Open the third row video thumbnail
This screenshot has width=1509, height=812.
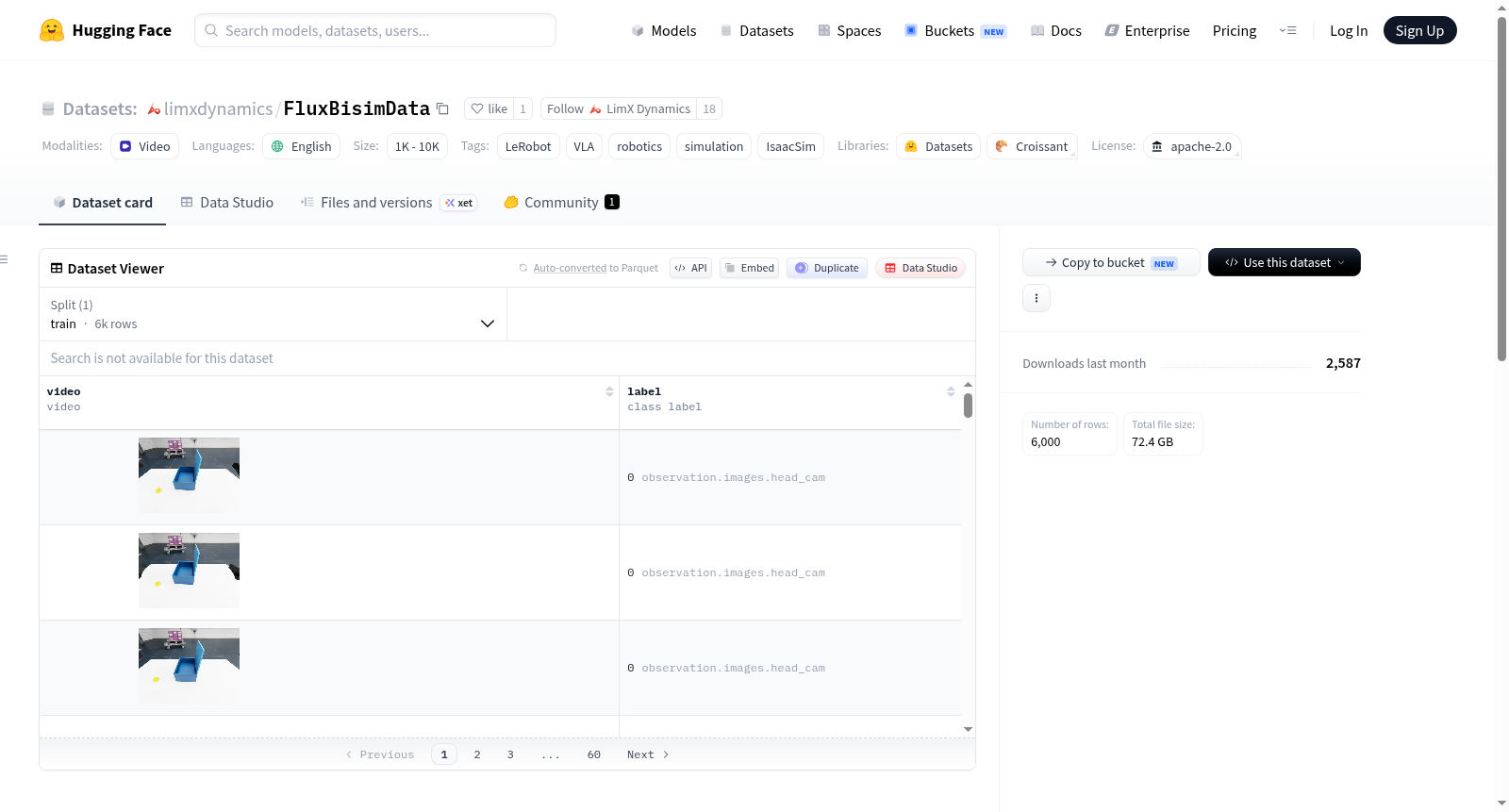[189, 666]
